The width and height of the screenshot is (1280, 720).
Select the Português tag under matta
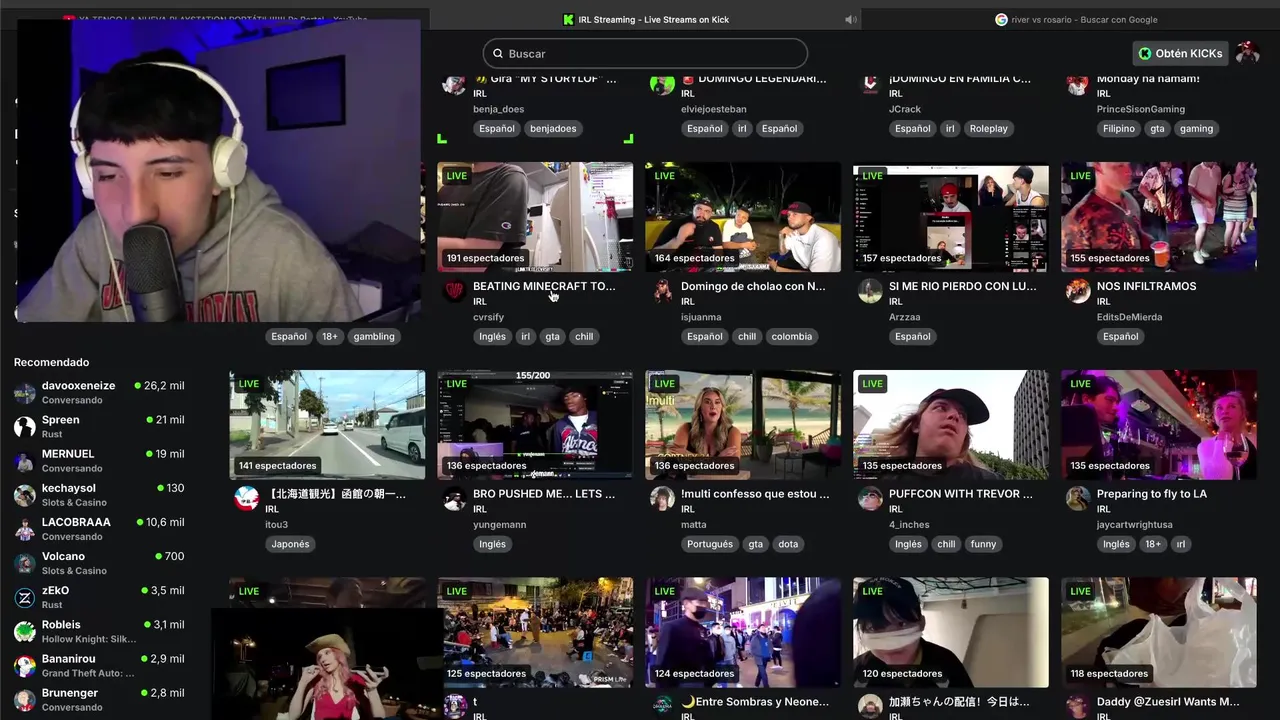(710, 544)
